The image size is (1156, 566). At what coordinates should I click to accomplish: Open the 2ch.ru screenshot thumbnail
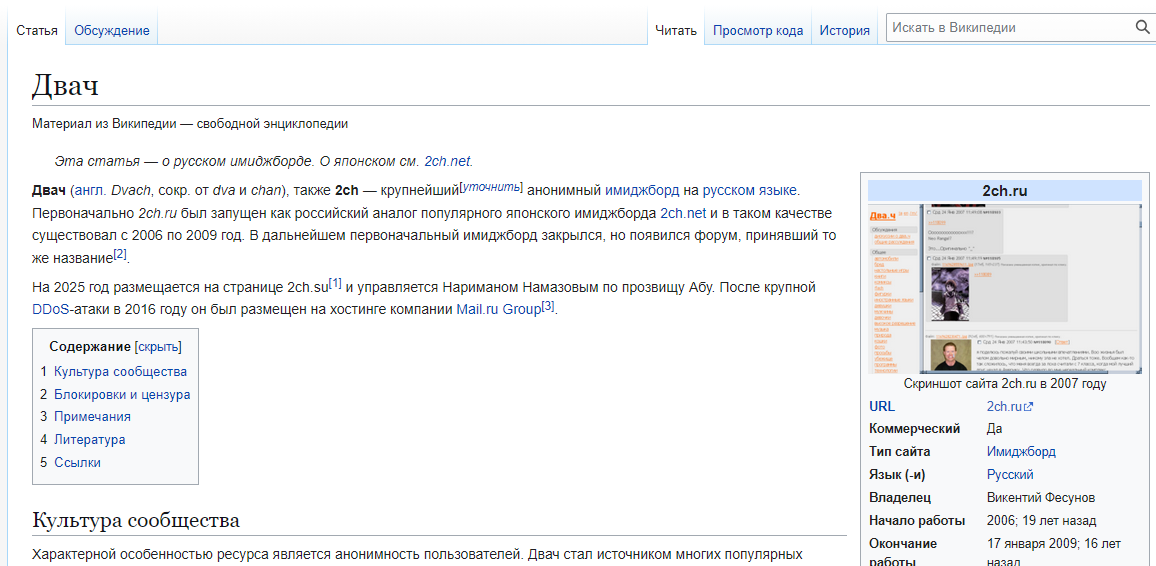point(1005,289)
